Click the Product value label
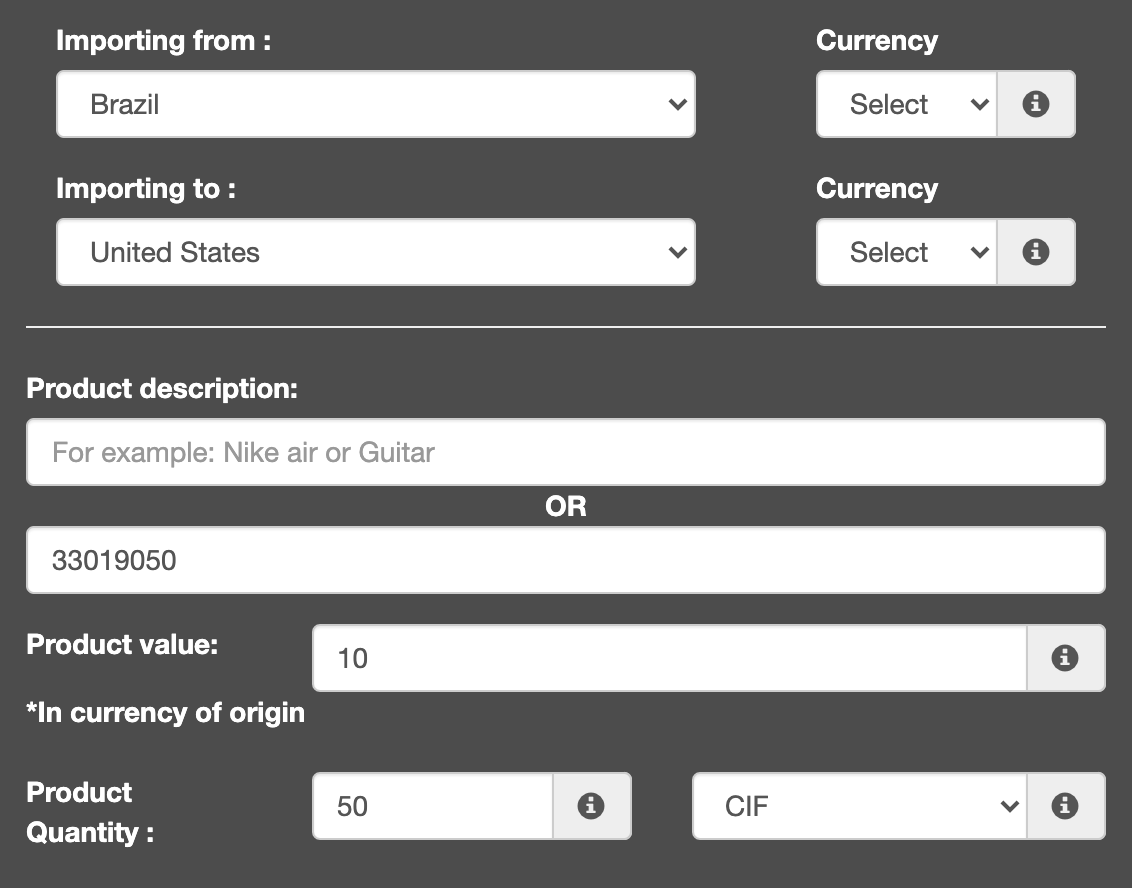The width and height of the screenshot is (1132, 888). (x=122, y=645)
